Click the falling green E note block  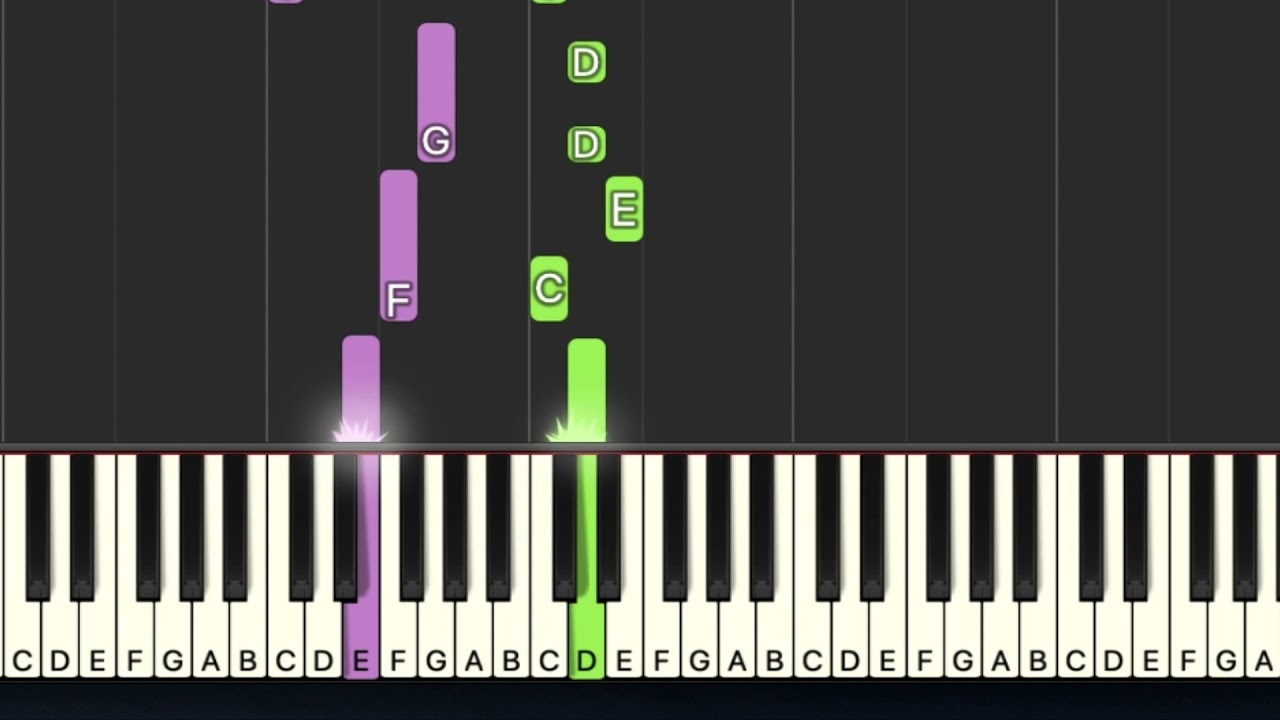coord(624,209)
